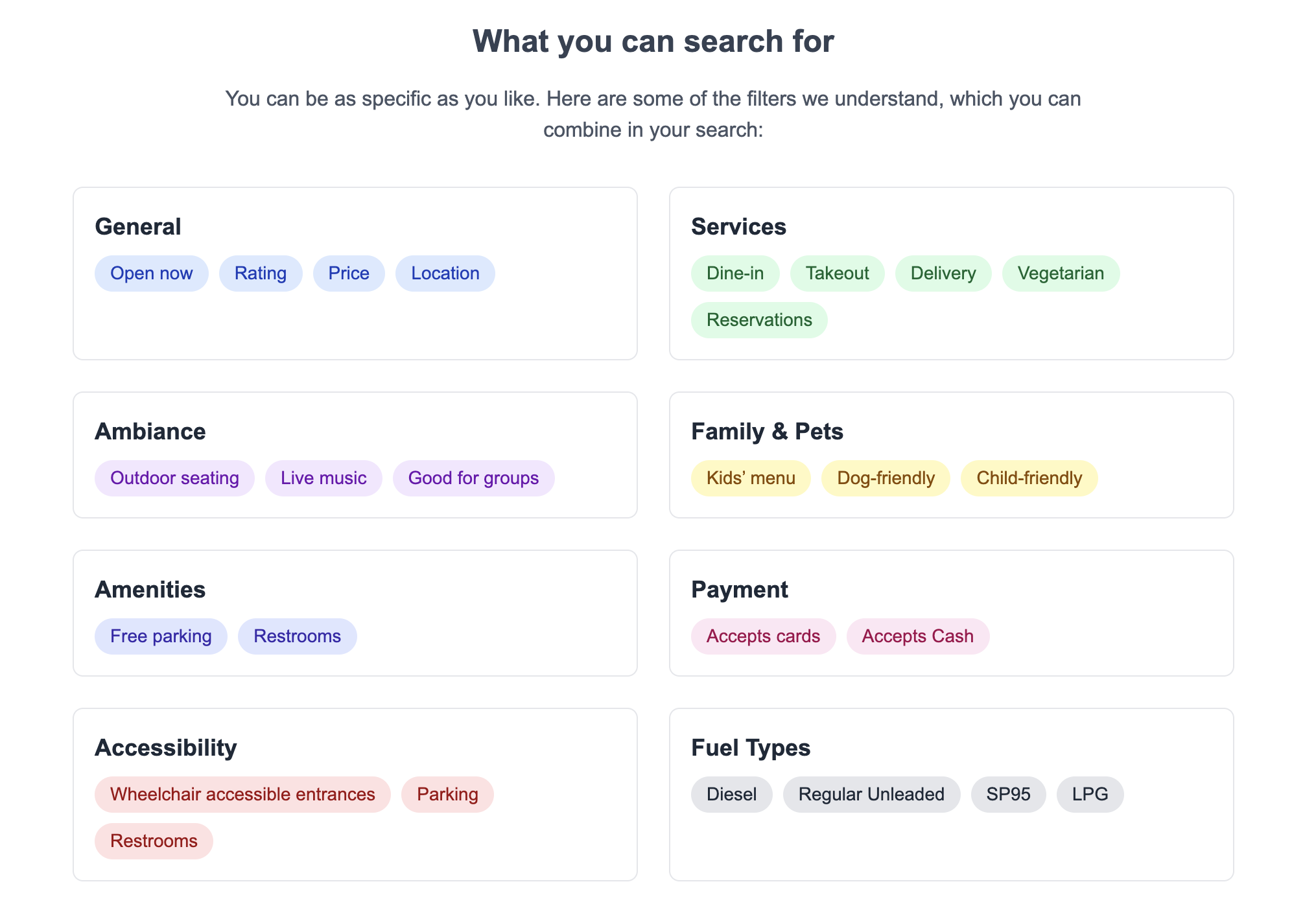Select the Rating filter tag
The image size is (1316, 919).
click(260, 273)
